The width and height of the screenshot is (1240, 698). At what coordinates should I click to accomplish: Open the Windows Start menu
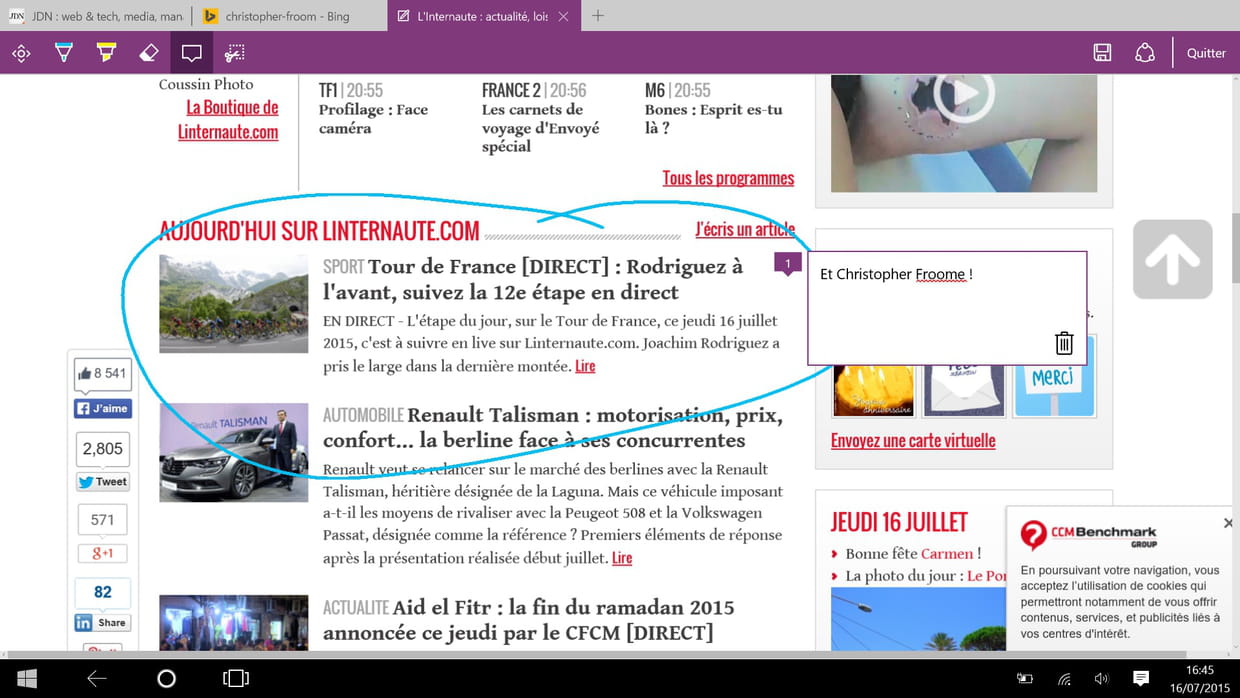point(27,679)
